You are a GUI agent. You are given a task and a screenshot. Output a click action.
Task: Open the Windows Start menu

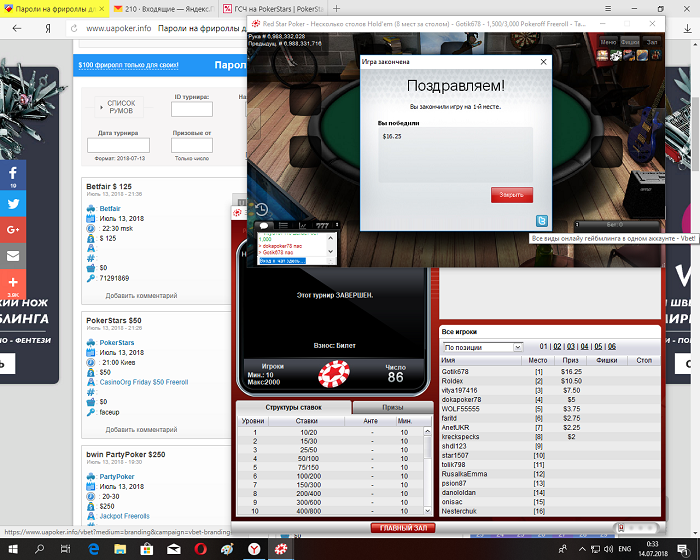pyautogui.click(x=13, y=549)
